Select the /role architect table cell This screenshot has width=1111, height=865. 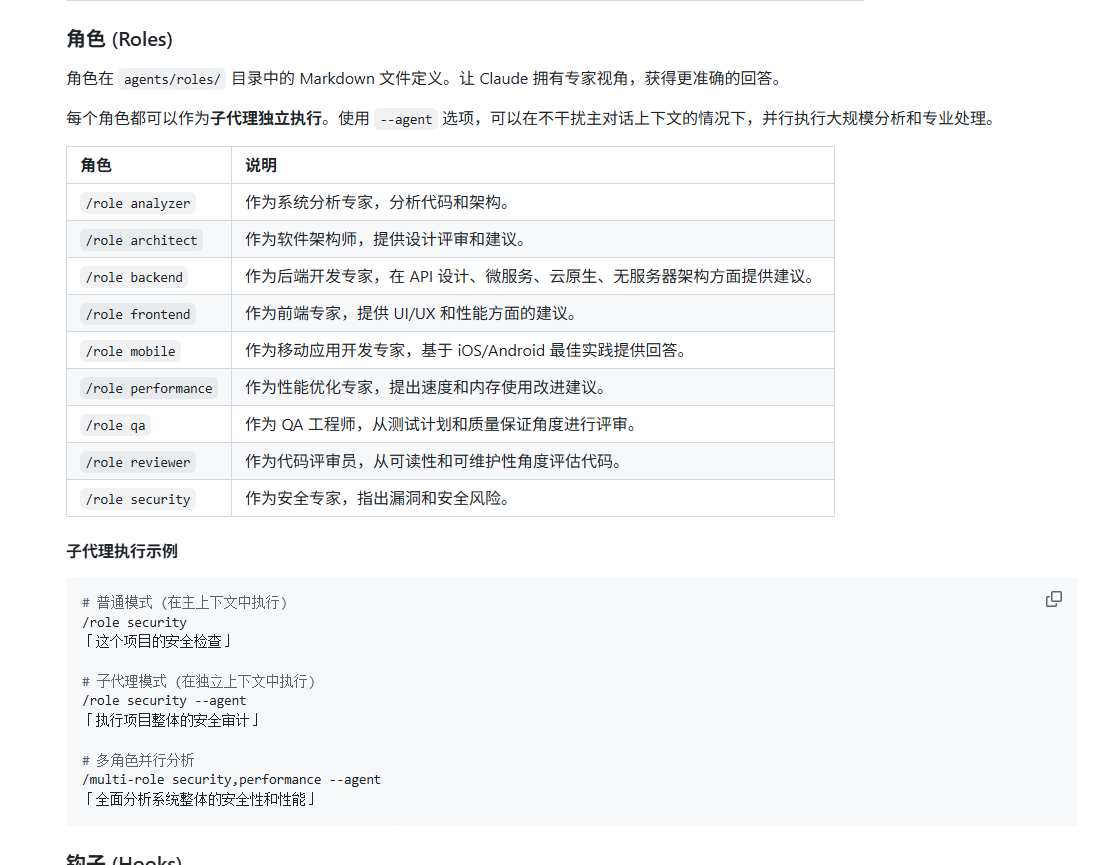click(x=142, y=240)
